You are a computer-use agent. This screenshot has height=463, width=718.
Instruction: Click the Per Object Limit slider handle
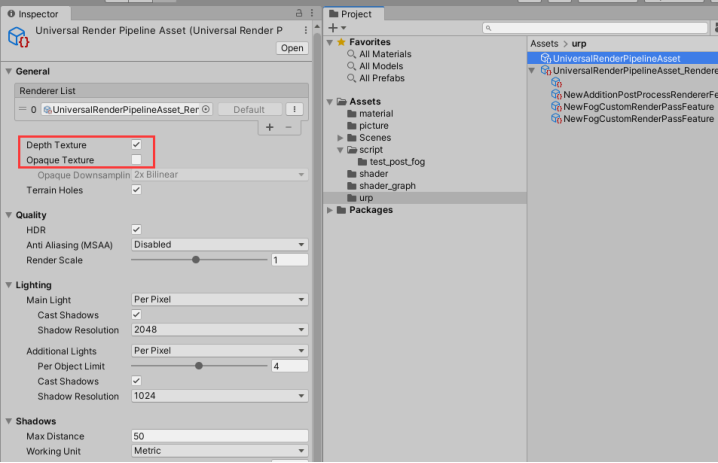(199, 365)
